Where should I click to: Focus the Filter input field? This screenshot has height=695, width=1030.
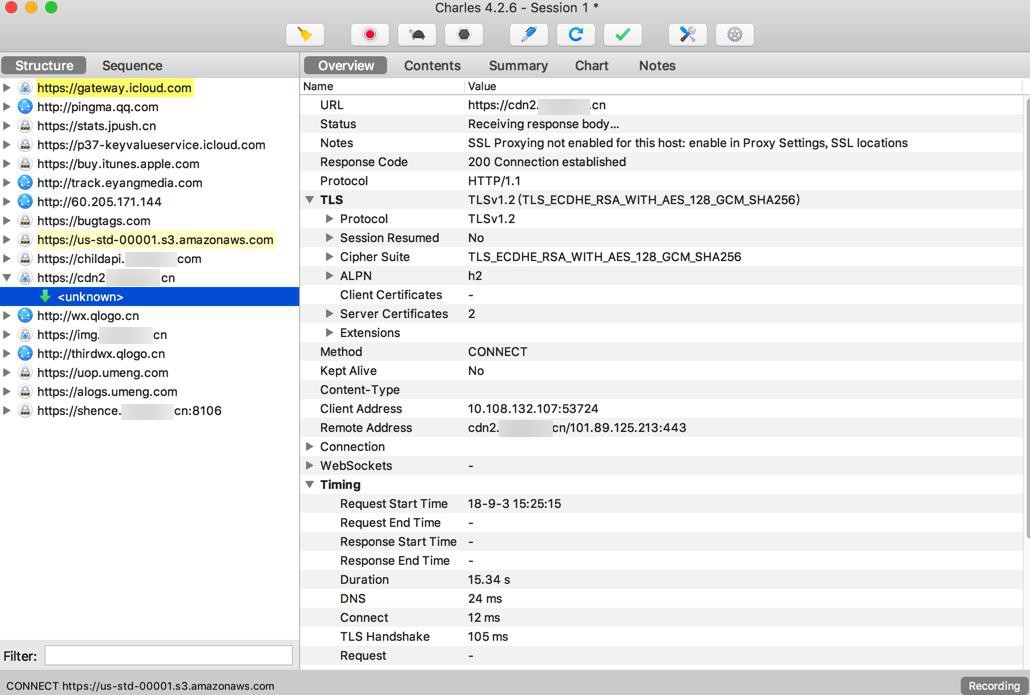click(x=168, y=656)
